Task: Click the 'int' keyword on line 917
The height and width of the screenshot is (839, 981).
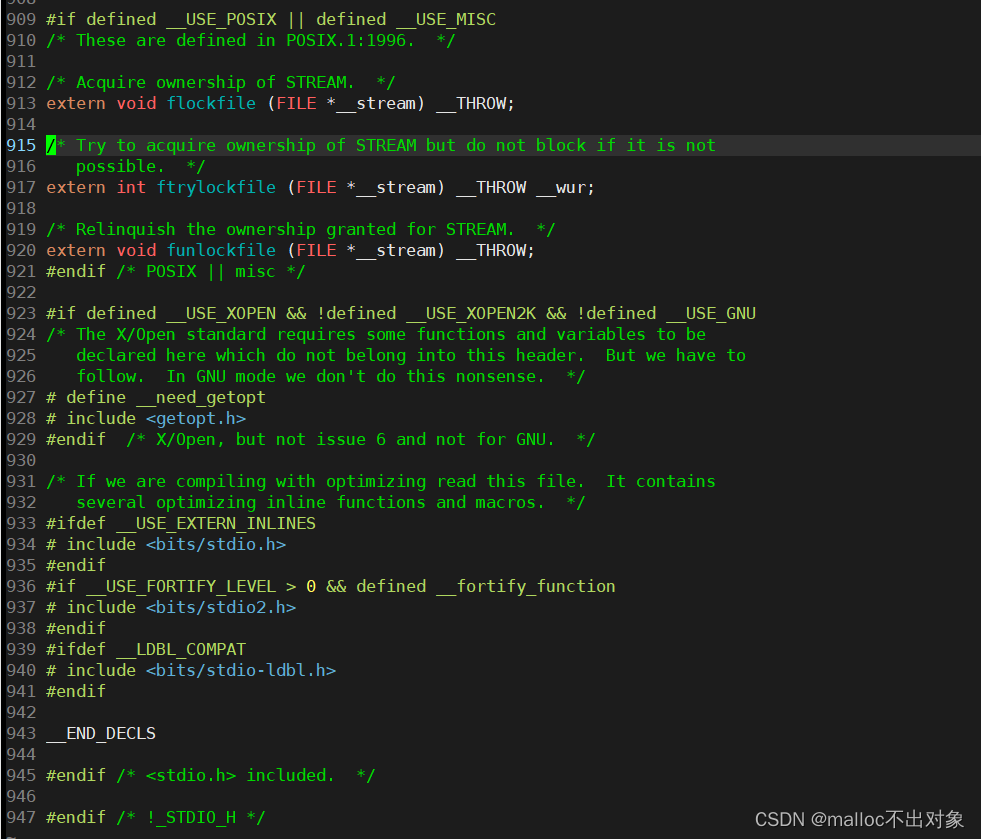Action: coord(131,187)
